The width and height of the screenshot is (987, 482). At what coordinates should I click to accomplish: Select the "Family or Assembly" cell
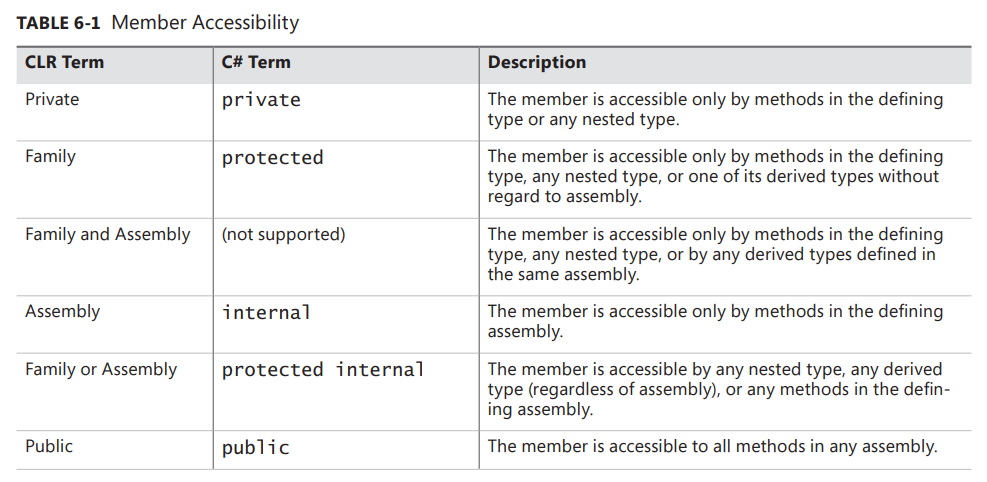tap(101, 370)
